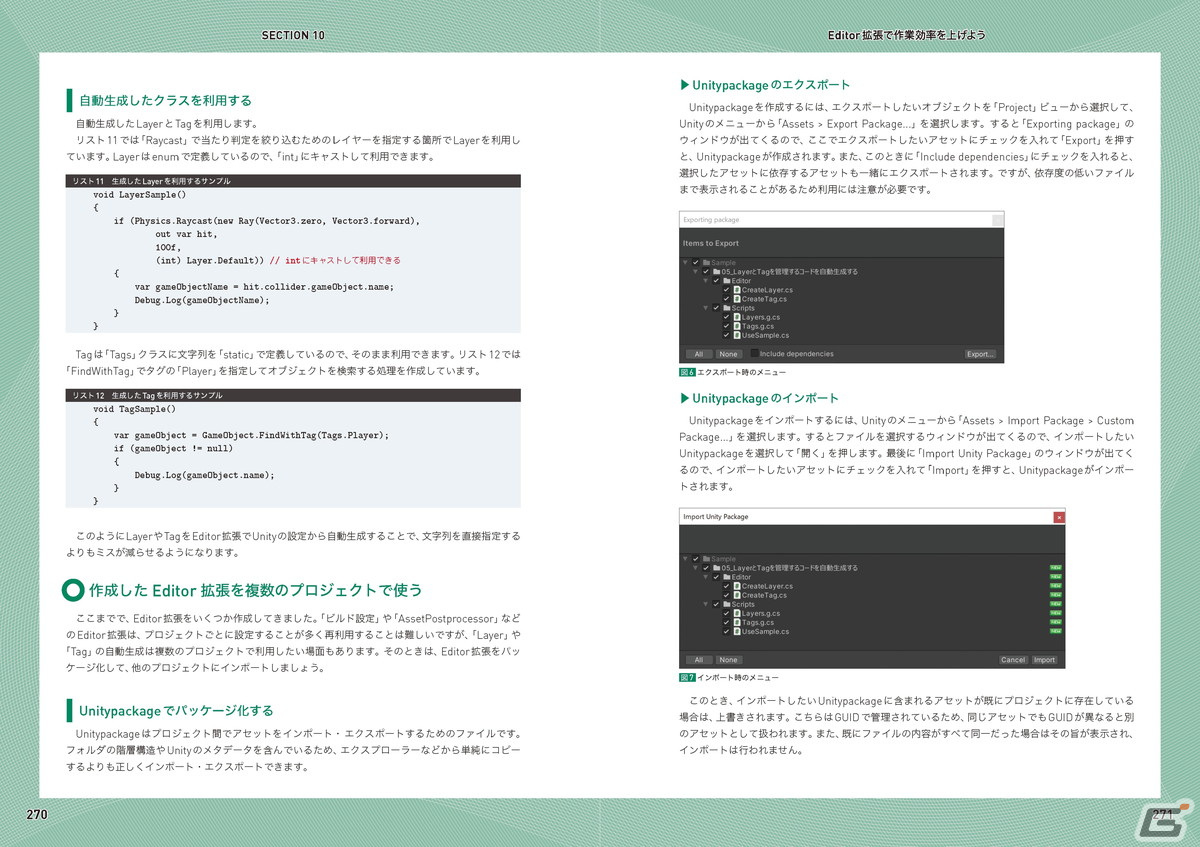Enable Include dependencies checkbox
This screenshot has height=847, width=1200.
coord(755,353)
